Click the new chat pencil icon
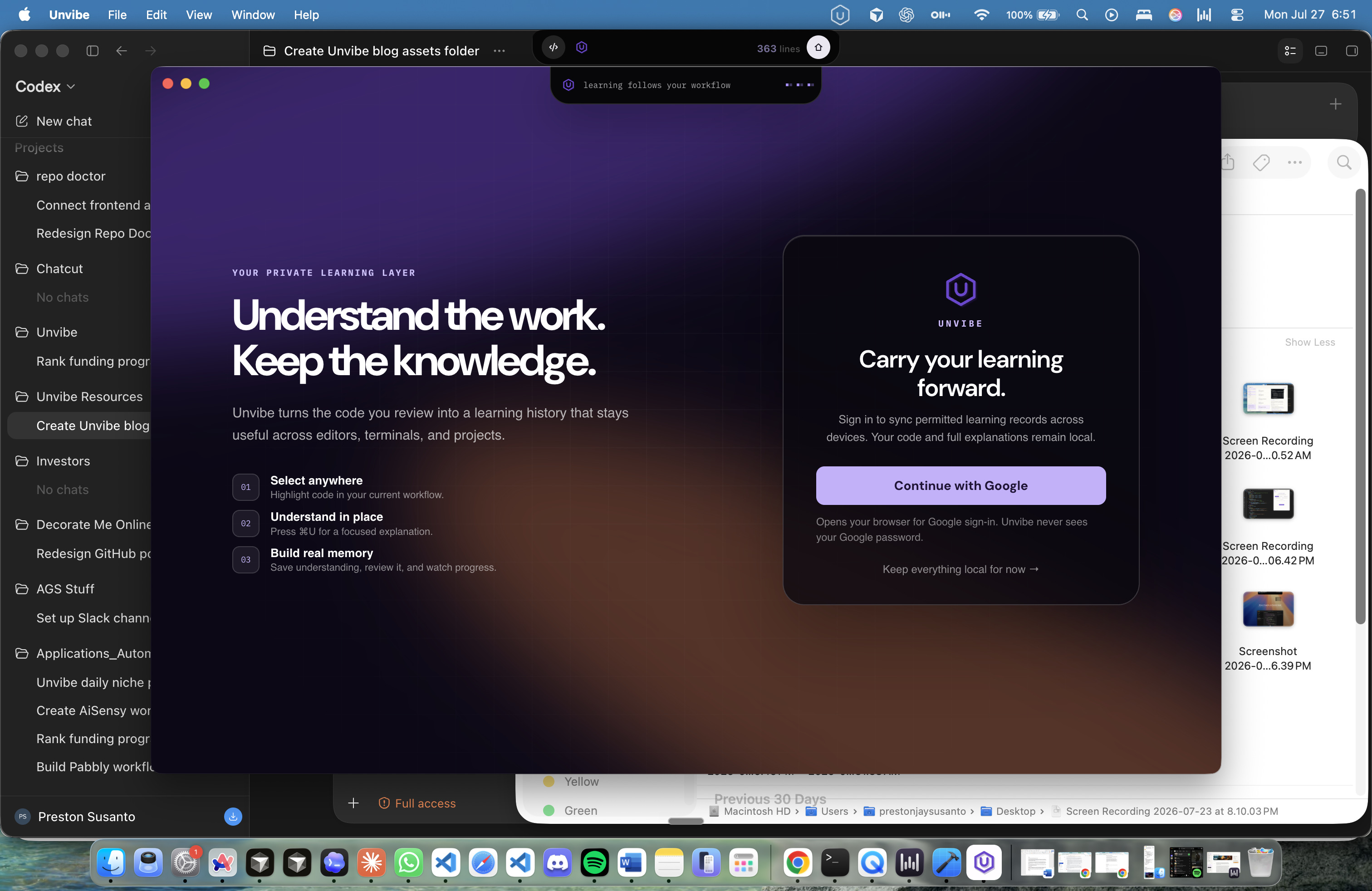The image size is (1372, 891). (22, 121)
